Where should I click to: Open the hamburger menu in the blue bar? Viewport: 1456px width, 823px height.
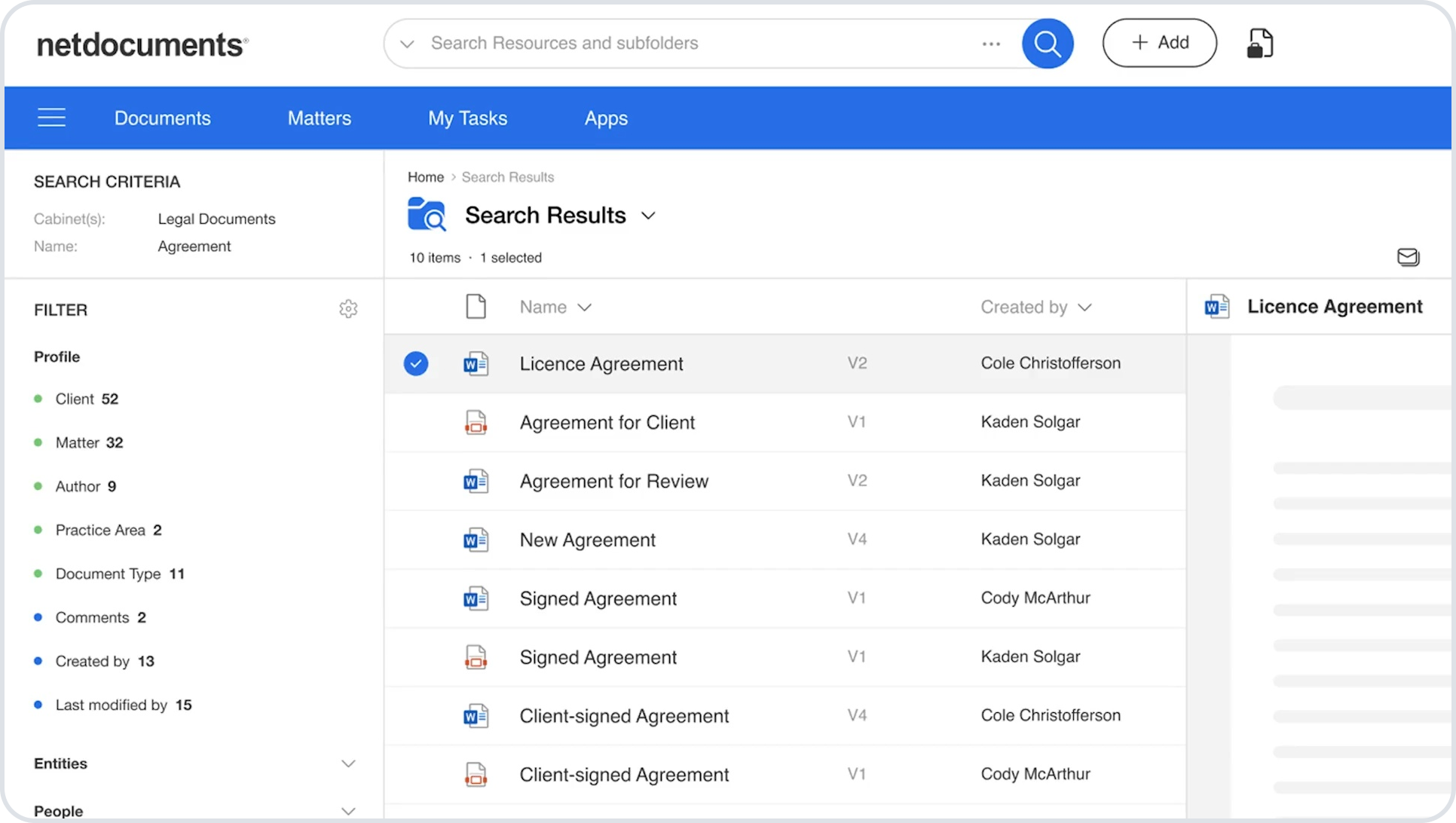pos(51,118)
